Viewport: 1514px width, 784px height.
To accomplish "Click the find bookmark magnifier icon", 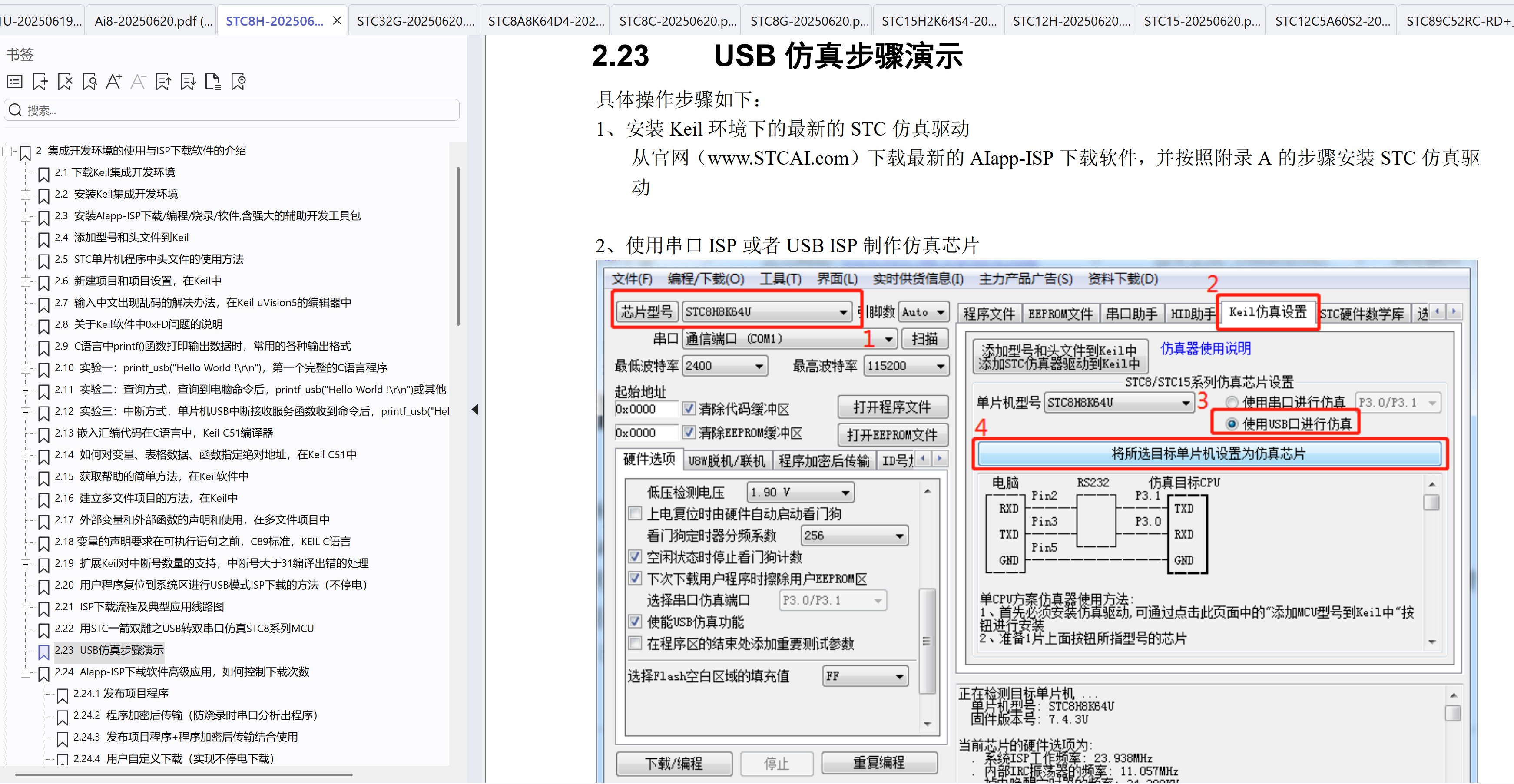I will click(x=89, y=82).
